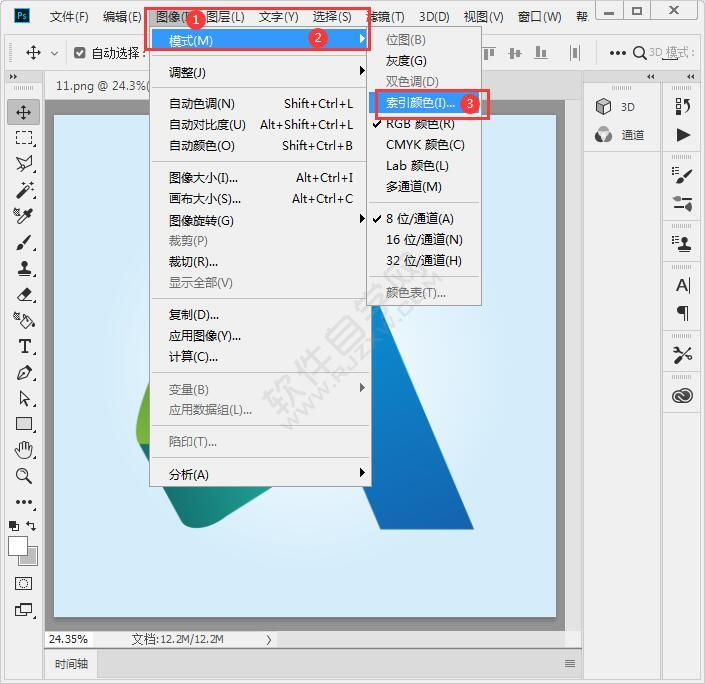Open the Edit menu
This screenshot has width=705, height=684.
point(122,17)
